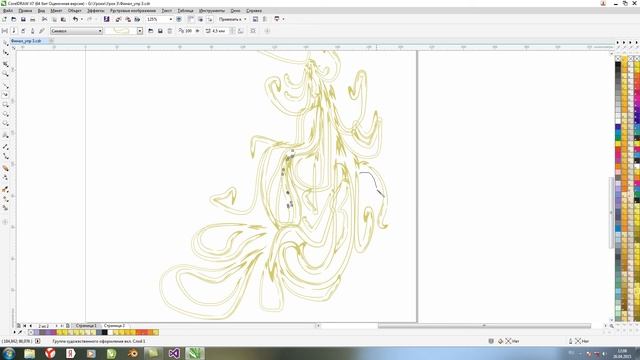Select the Drop Shadow tool
The image size is (640, 360).
[x=5, y=168]
